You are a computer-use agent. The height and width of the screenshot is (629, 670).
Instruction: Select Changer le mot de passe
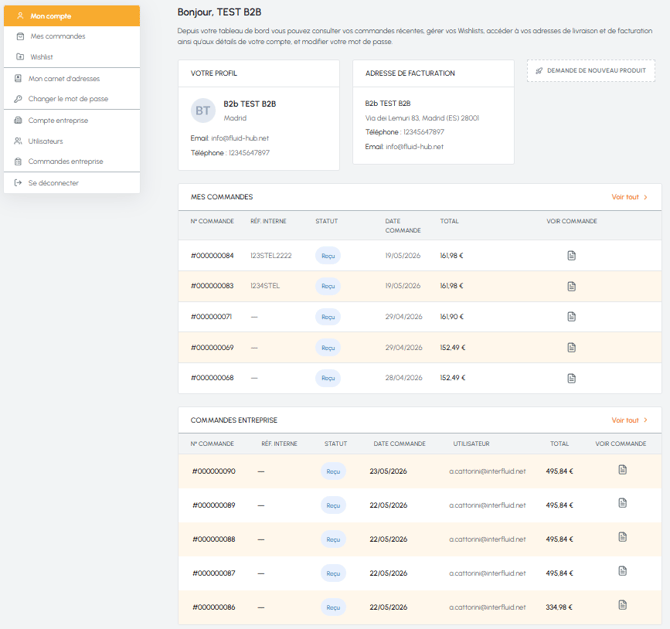(72, 99)
